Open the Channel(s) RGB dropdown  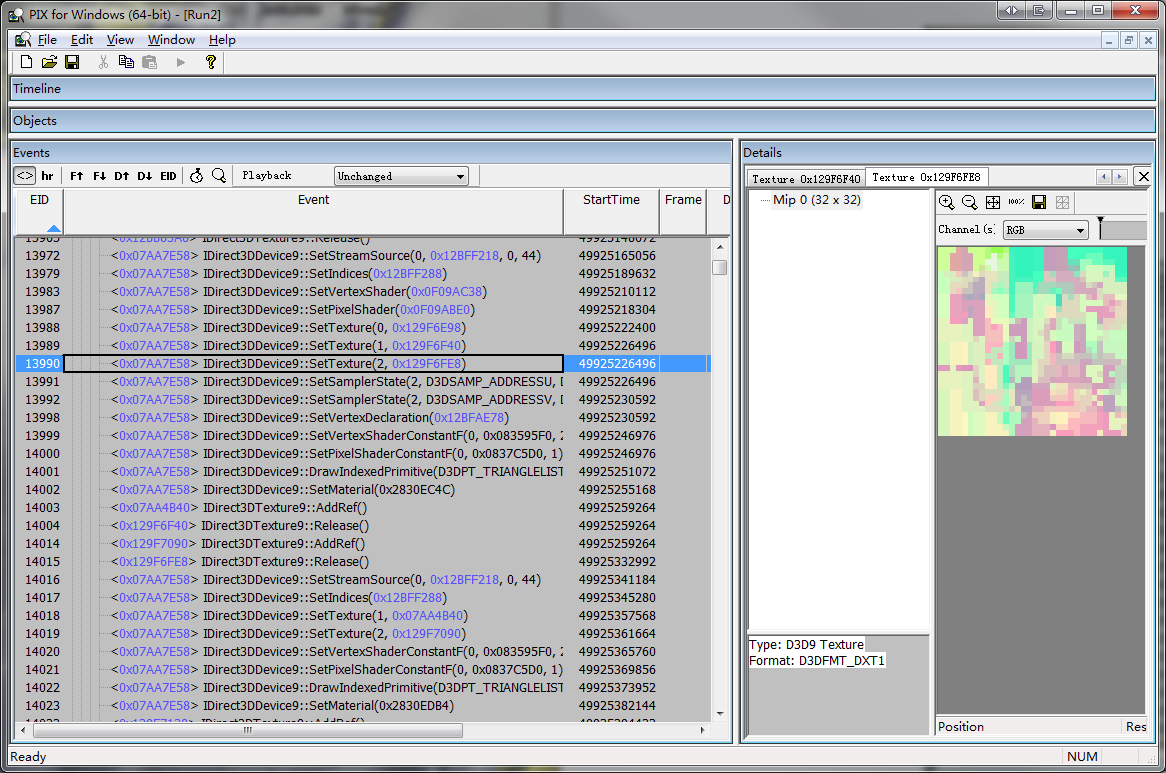tap(1046, 230)
